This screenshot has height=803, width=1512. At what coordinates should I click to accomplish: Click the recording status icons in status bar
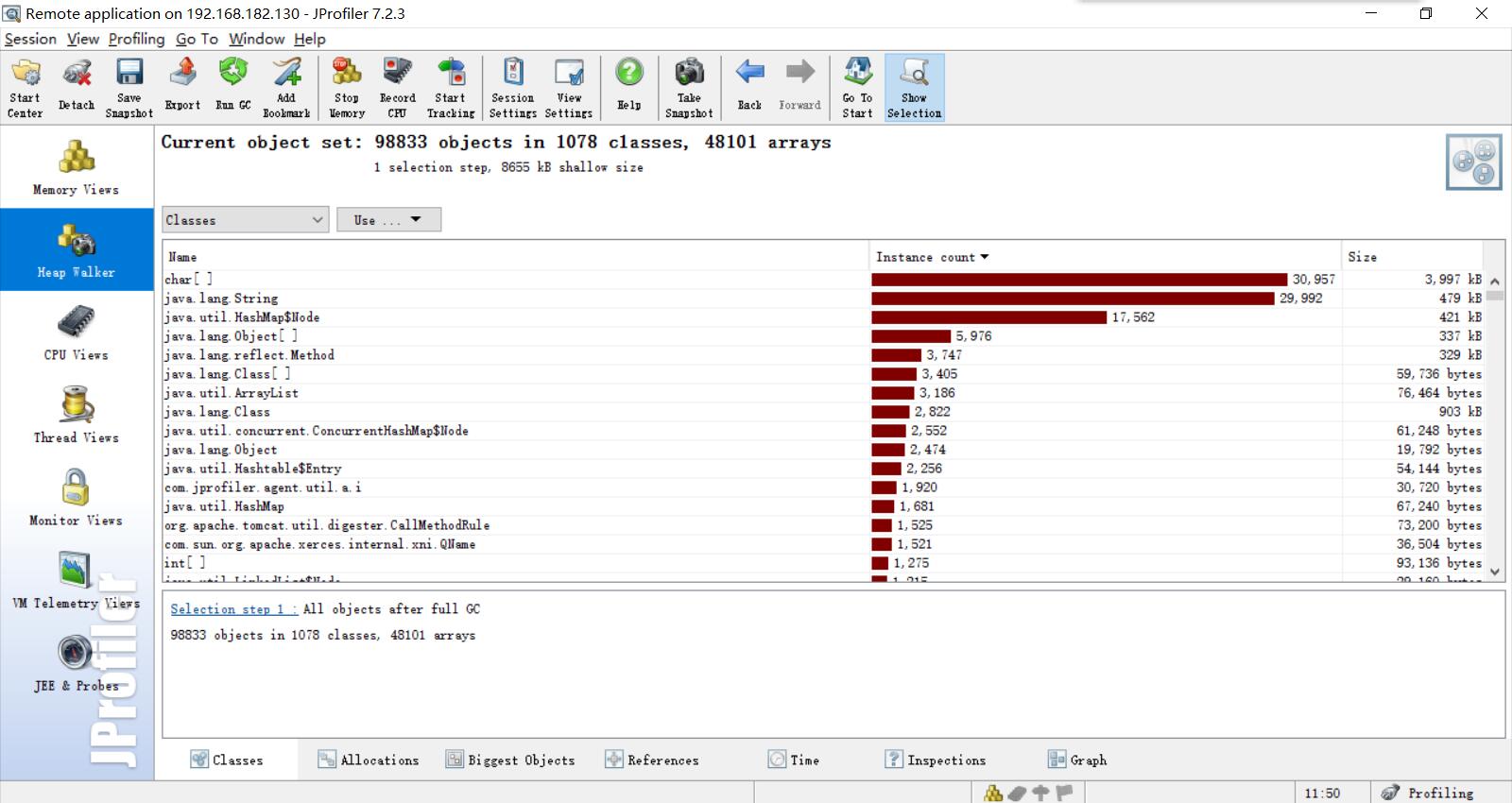pos(1028,793)
